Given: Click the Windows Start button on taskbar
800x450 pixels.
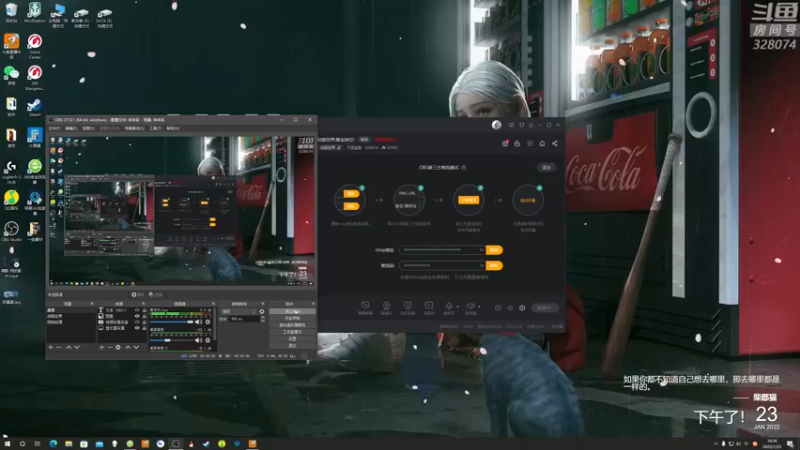Looking at the screenshot, I should coord(7,444).
